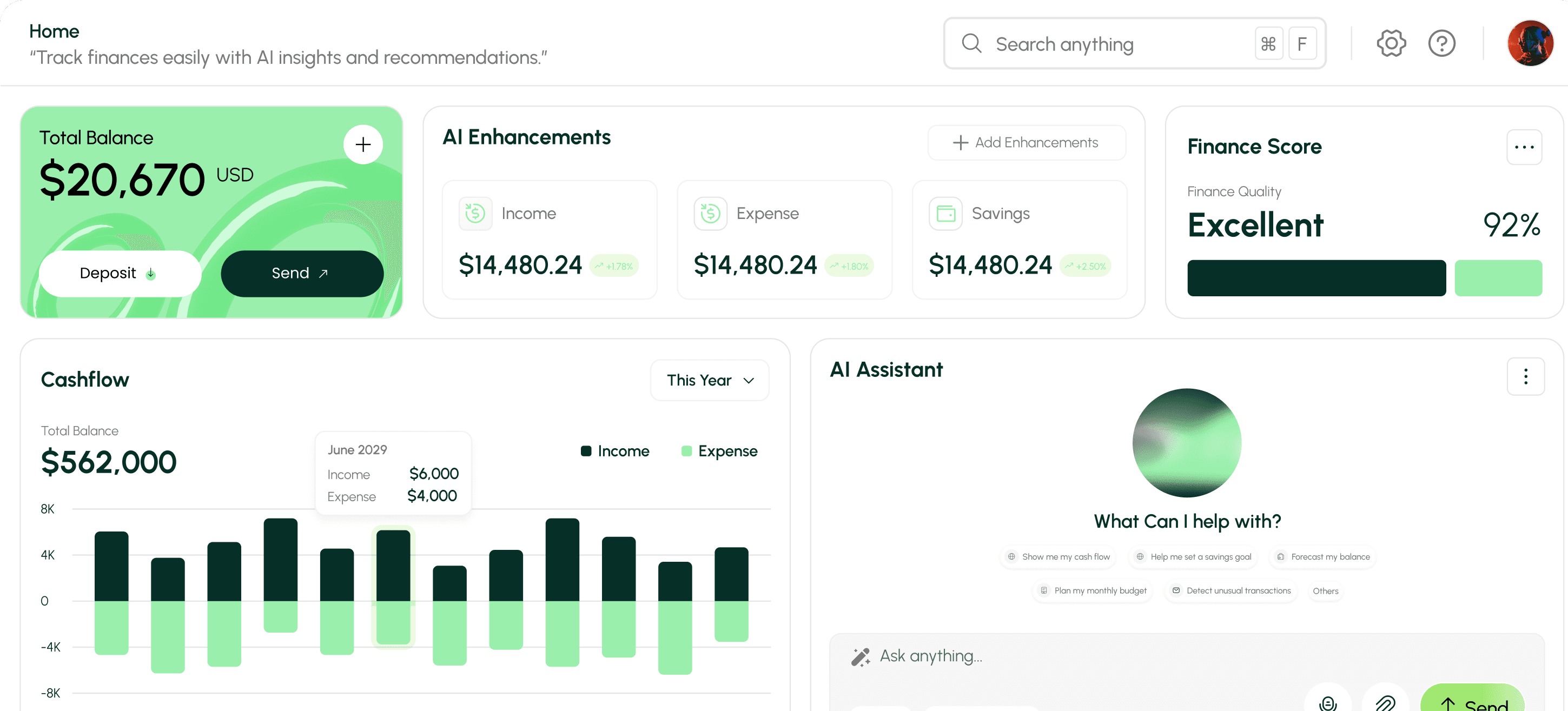This screenshot has height=711, width=1568.
Task: Click the help question mark icon
Action: [1441, 43]
